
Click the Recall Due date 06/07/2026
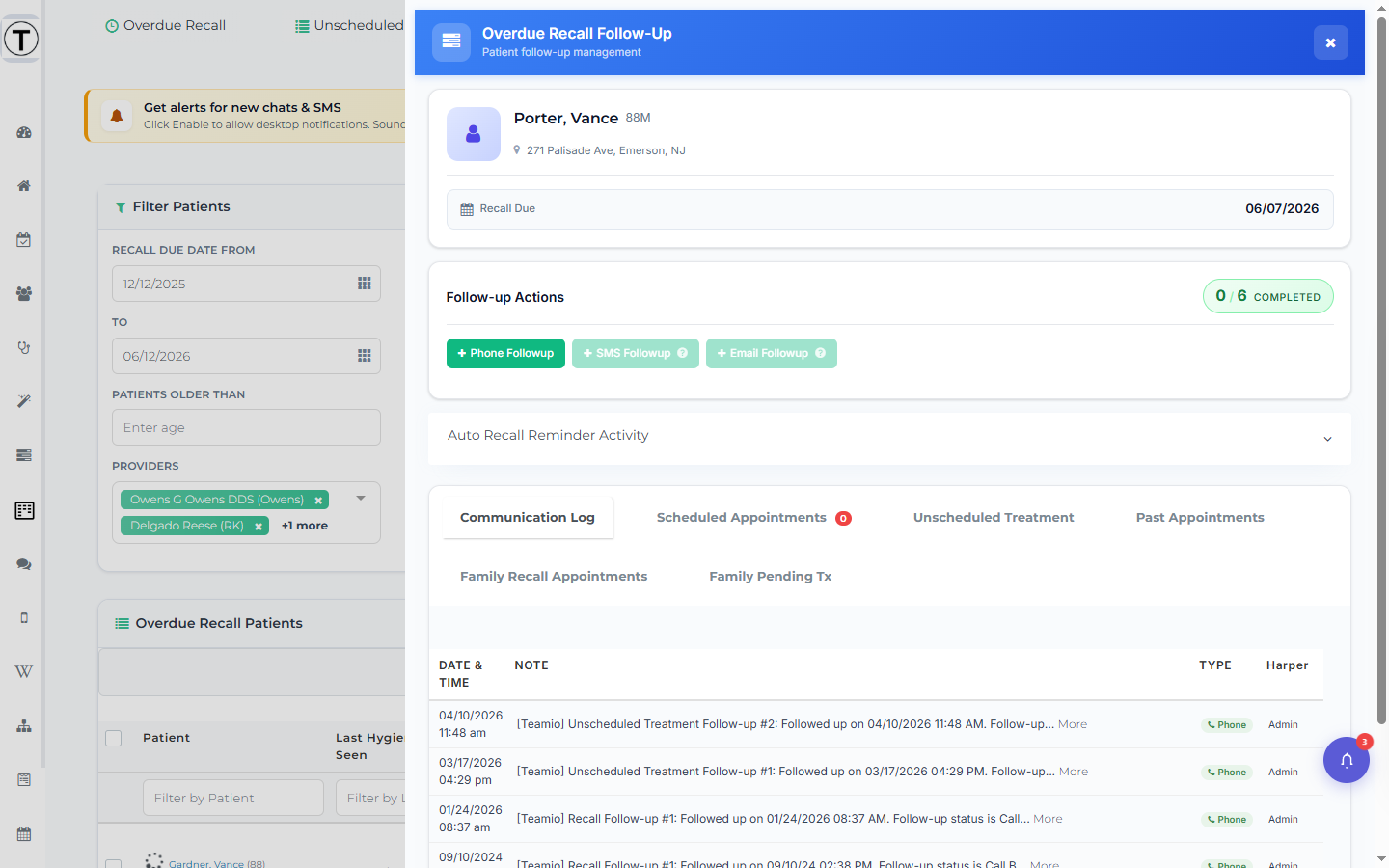point(1282,209)
